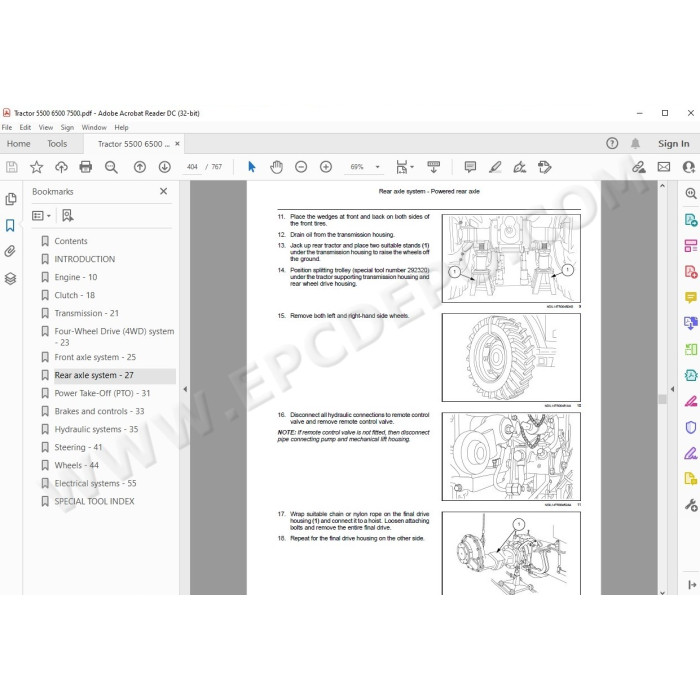The height and width of the screenshot is (700, 700).
Task: Zoom out with minus button
Action: coord(301,167)
